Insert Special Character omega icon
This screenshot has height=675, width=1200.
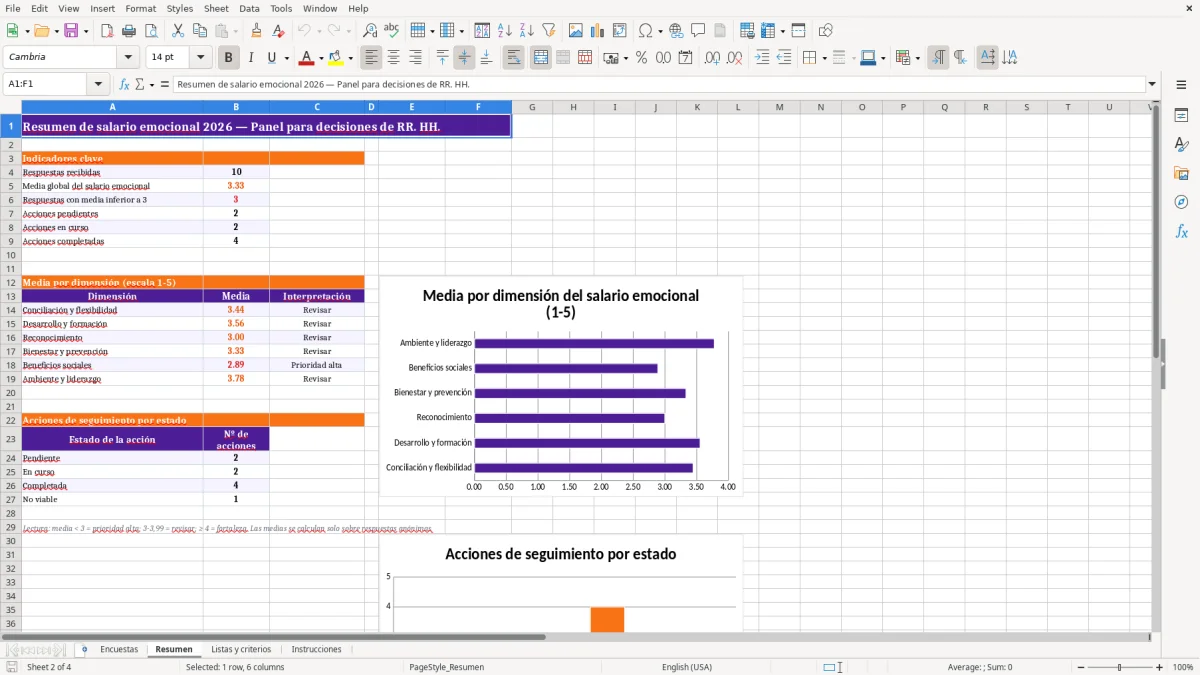pyautogui.click(x=645, y=31)
